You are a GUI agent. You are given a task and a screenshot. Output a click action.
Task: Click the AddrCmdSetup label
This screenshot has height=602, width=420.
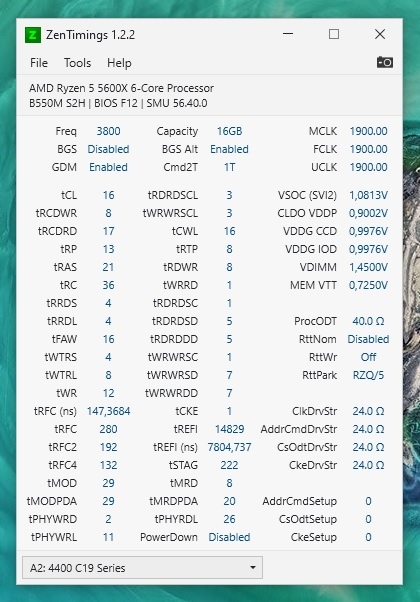coord(299,501)
